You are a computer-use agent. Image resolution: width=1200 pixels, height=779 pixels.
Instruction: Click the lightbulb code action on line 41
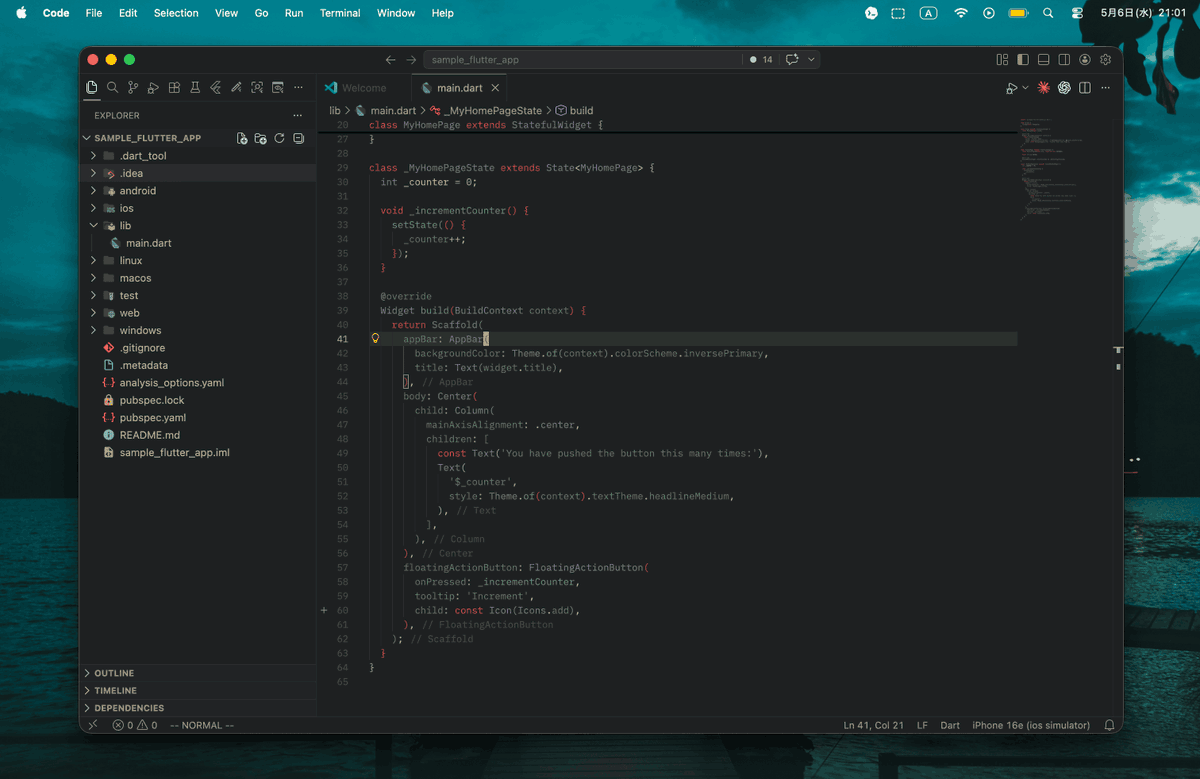[x=376, y=339]
